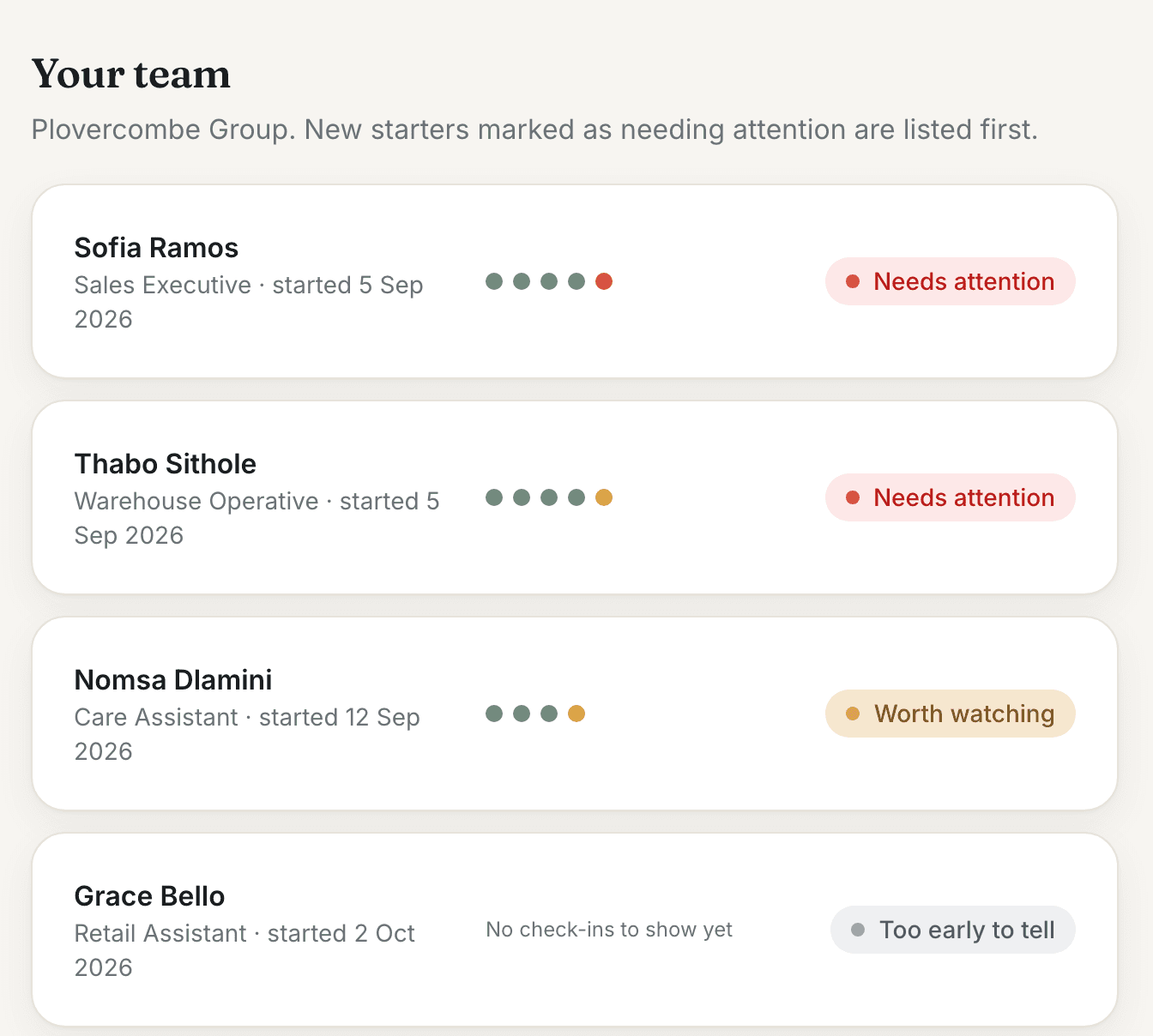Click Sofia Ramos's Needs attention badge

(951, 281)
